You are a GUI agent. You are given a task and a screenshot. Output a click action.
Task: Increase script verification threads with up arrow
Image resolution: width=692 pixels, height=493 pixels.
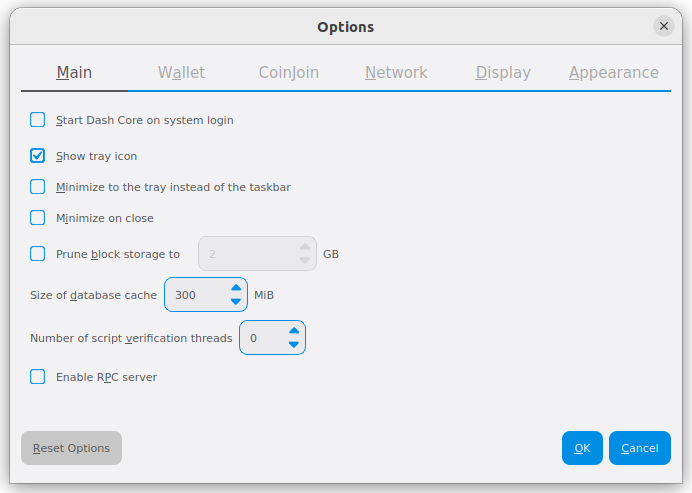(x=293, y=331)
